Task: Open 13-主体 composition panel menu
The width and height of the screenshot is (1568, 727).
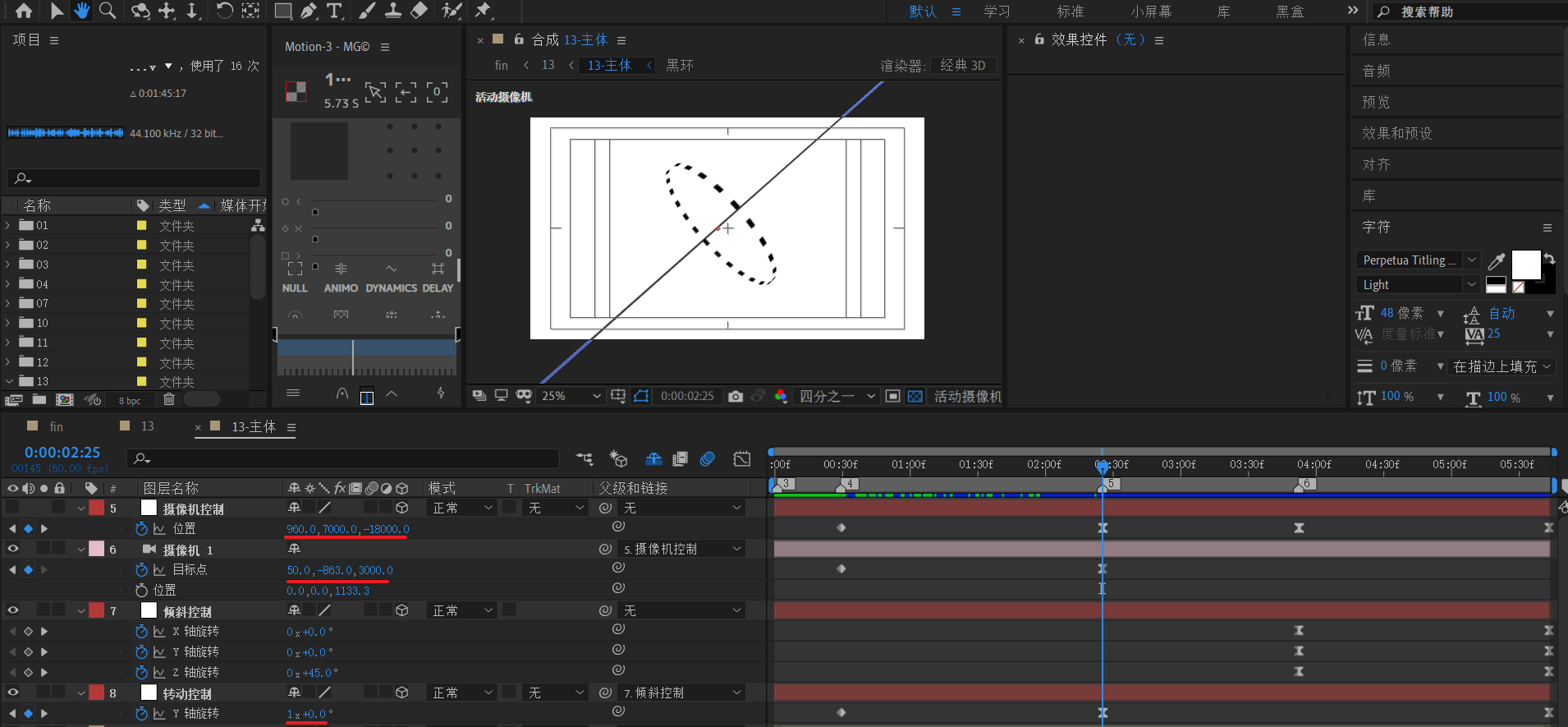Action: tap(621, 40)
